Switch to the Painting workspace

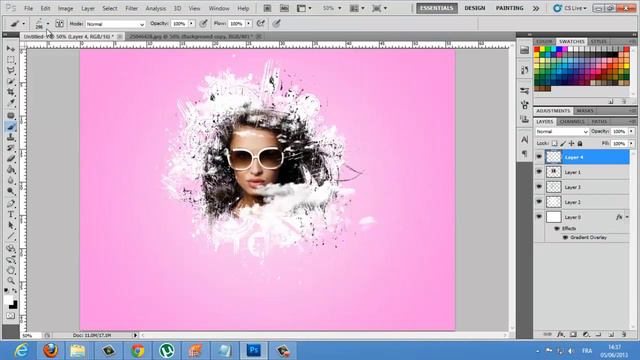509,8
